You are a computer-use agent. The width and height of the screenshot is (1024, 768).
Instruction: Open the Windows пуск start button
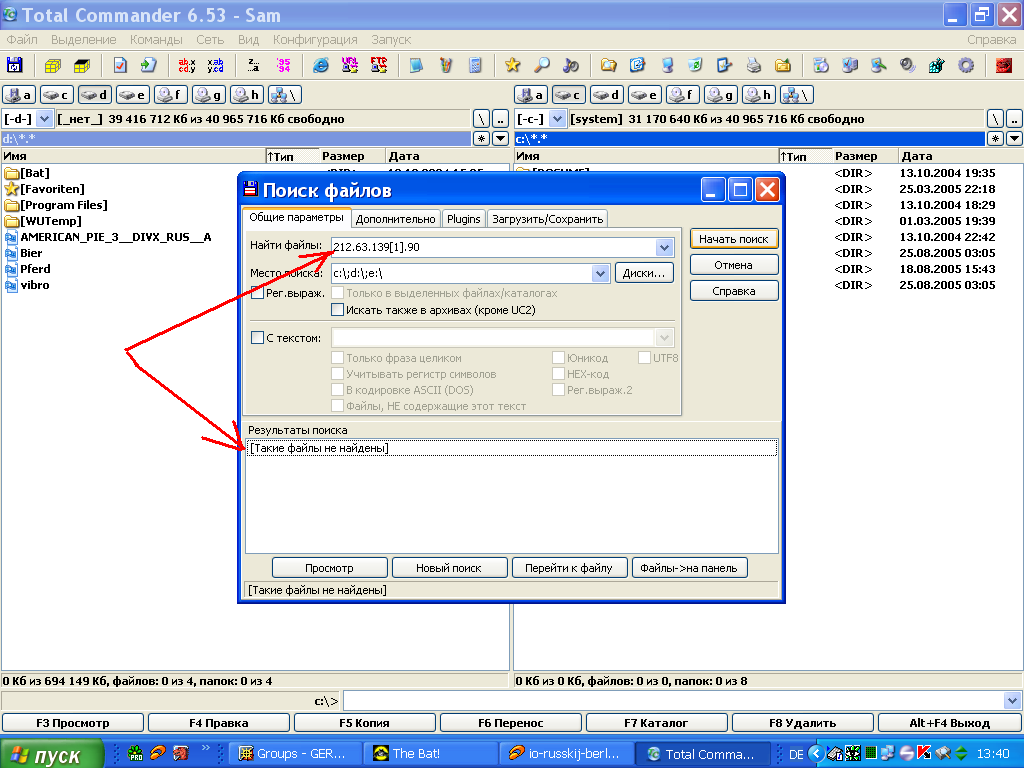pyautogui.click(x=52, y=754)
